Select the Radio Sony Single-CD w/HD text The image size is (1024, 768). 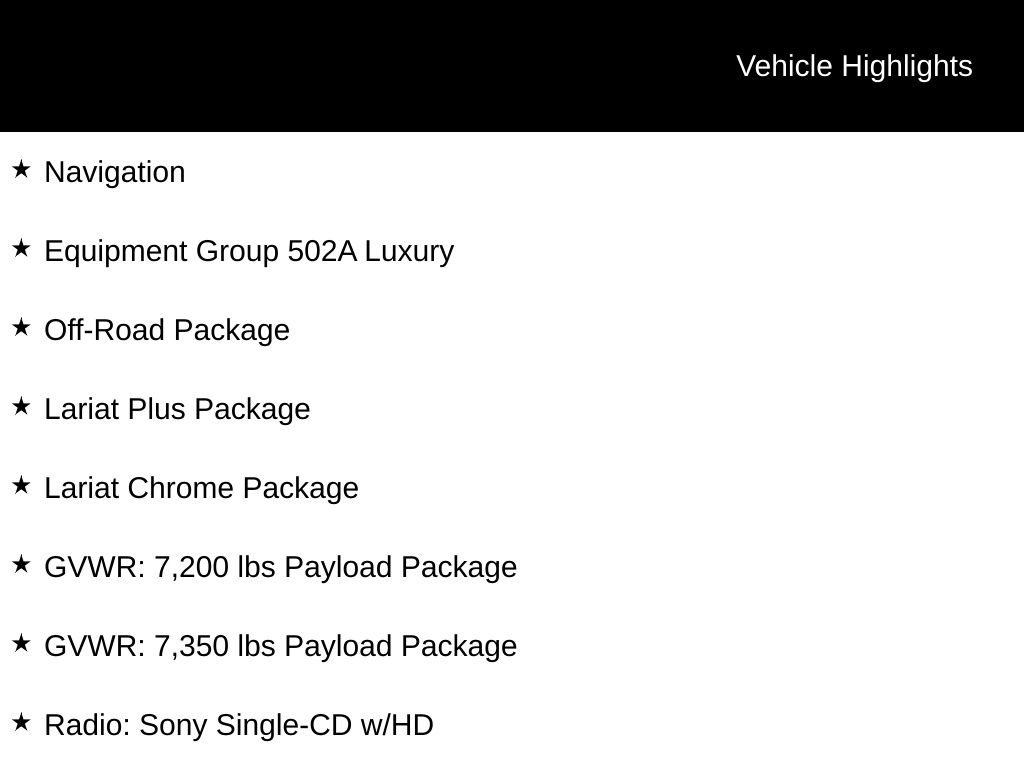(x=239, y=726)
